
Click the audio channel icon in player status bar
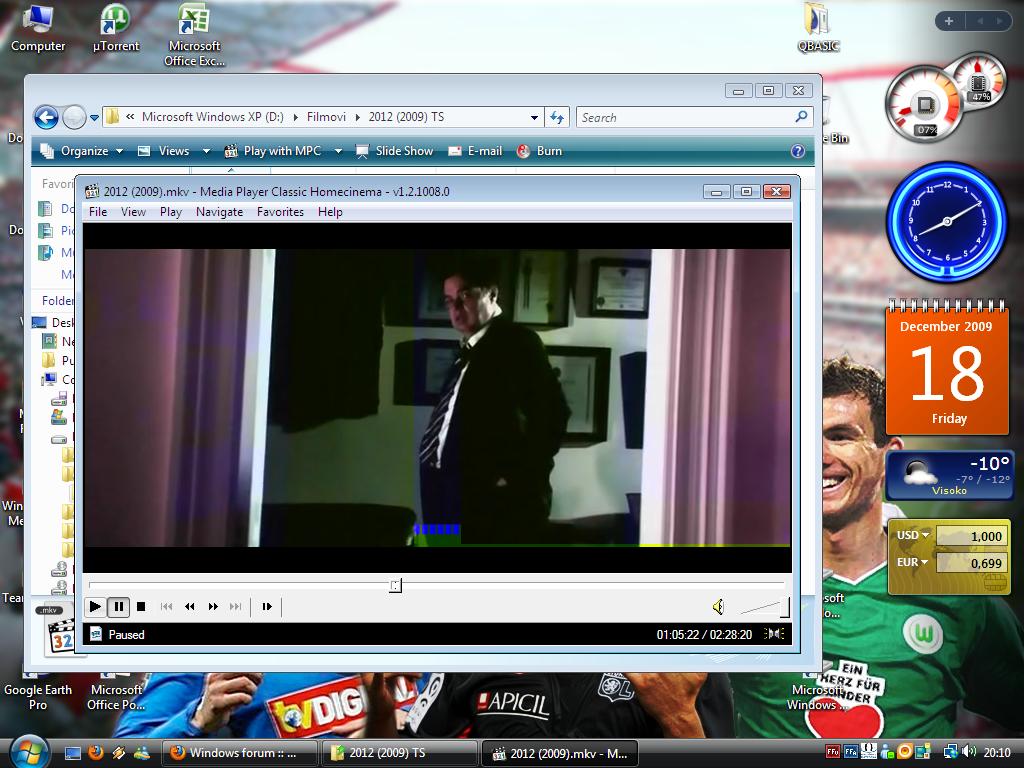[x=775, y=633]
